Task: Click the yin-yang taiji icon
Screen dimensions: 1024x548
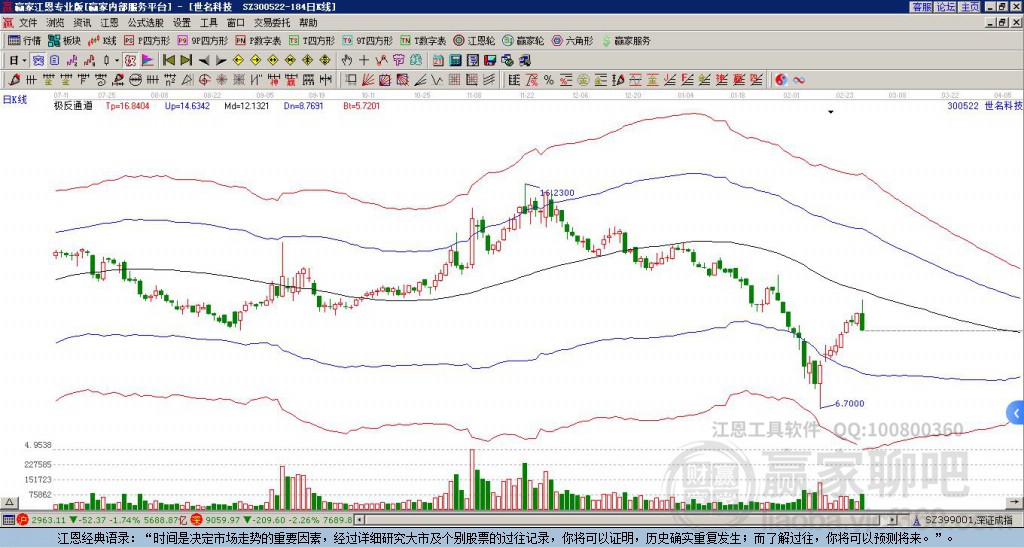Action: coord(781,80)
